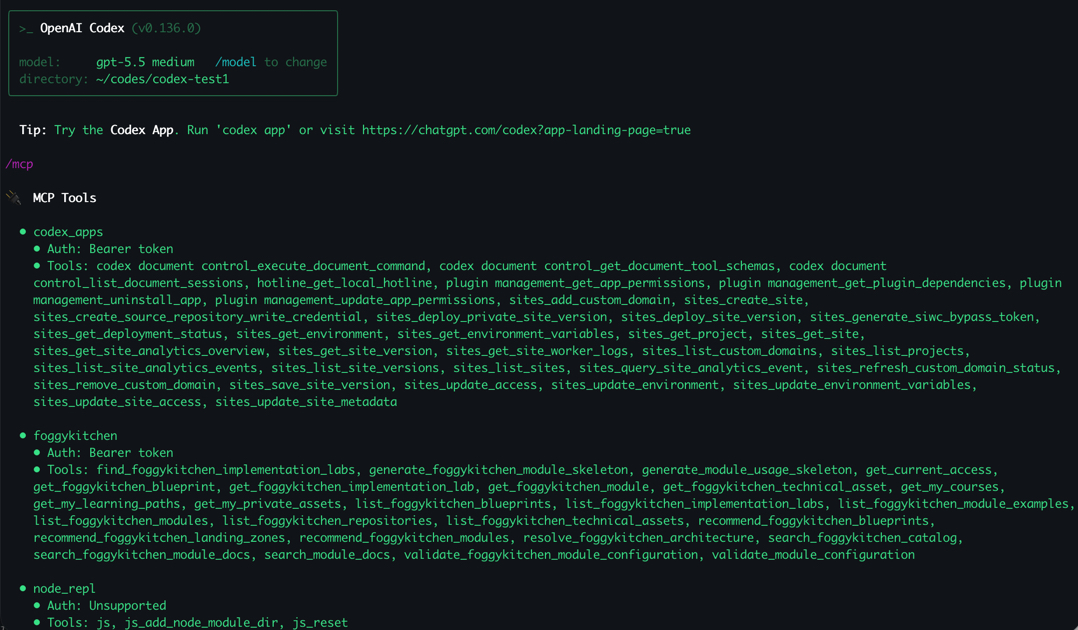Click find_foggykitchen_implementation_labs tool name
Viewport: 1078px width, 630px height.
pyautogui.click(x=226, y=470)
